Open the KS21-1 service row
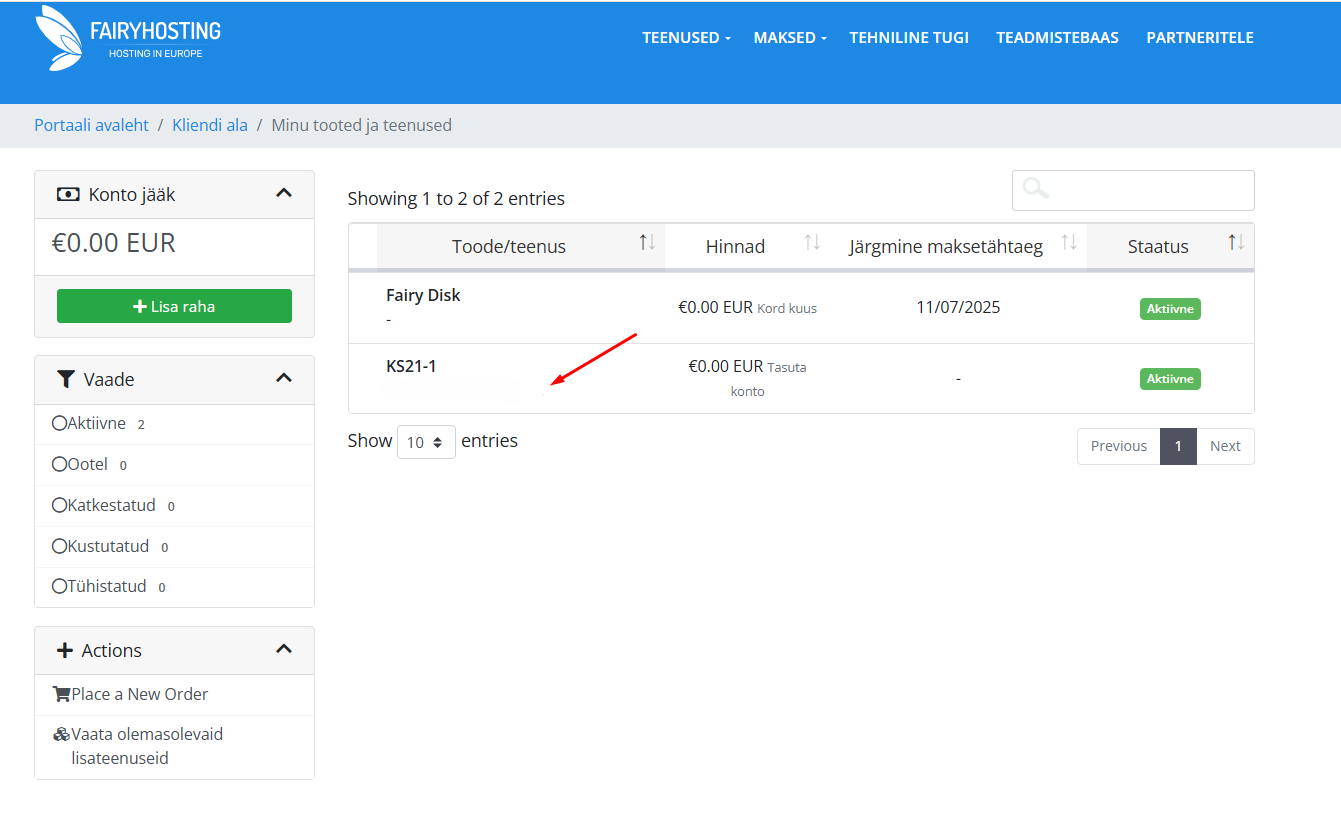The height and width of the screenshot is (819, 1341). point(800,378)
